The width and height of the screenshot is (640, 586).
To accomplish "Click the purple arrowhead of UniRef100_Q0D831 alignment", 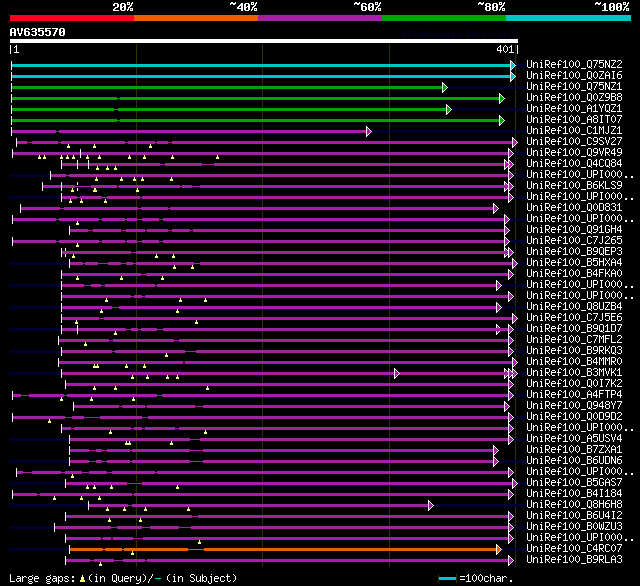I will [x=496, y=209].
